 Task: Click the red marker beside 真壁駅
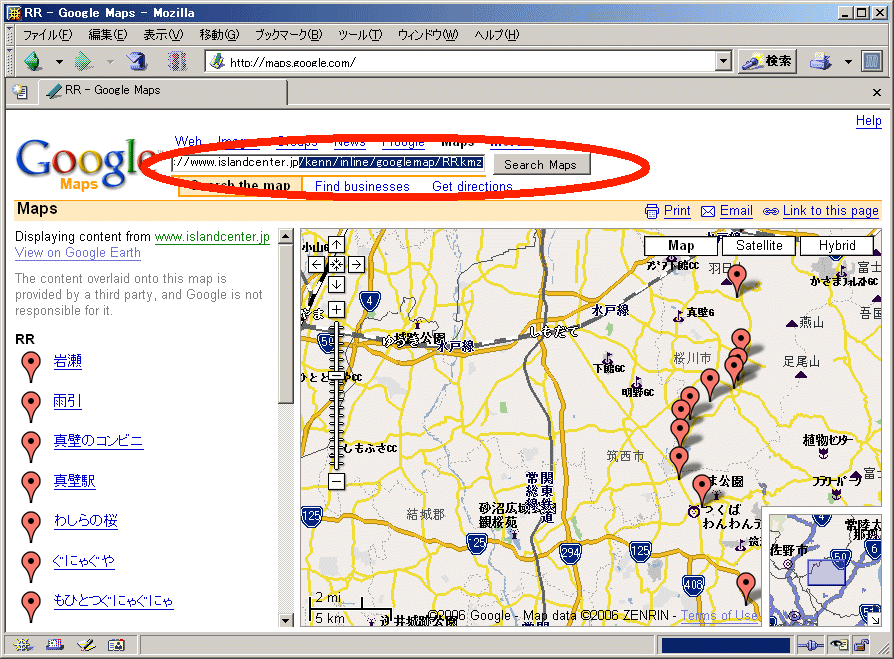pos(31,486)
